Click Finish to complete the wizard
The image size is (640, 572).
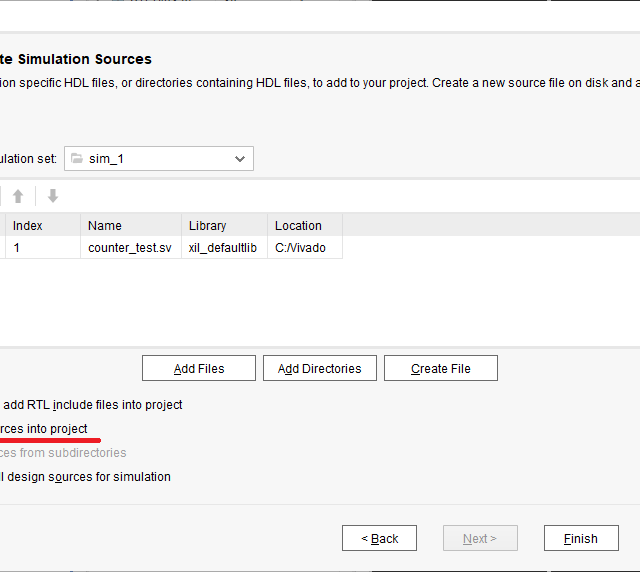click(x=580, y=539)
